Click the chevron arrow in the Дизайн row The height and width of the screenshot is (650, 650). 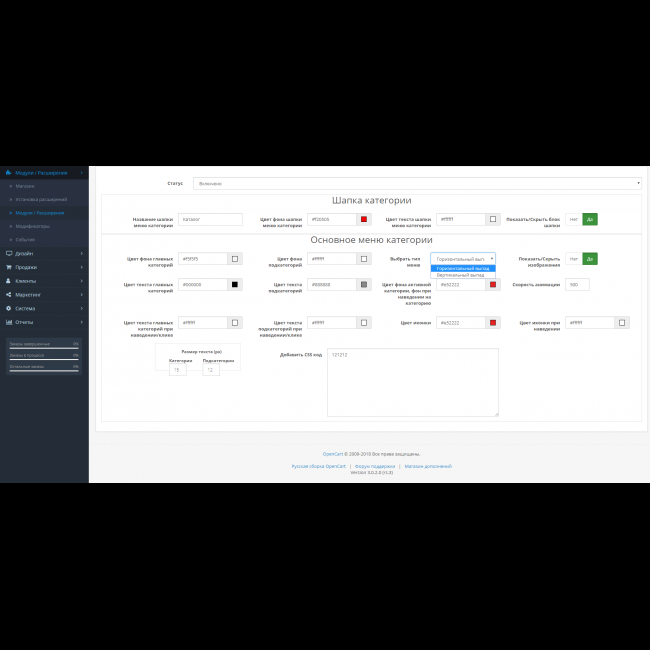pos(81,253)
